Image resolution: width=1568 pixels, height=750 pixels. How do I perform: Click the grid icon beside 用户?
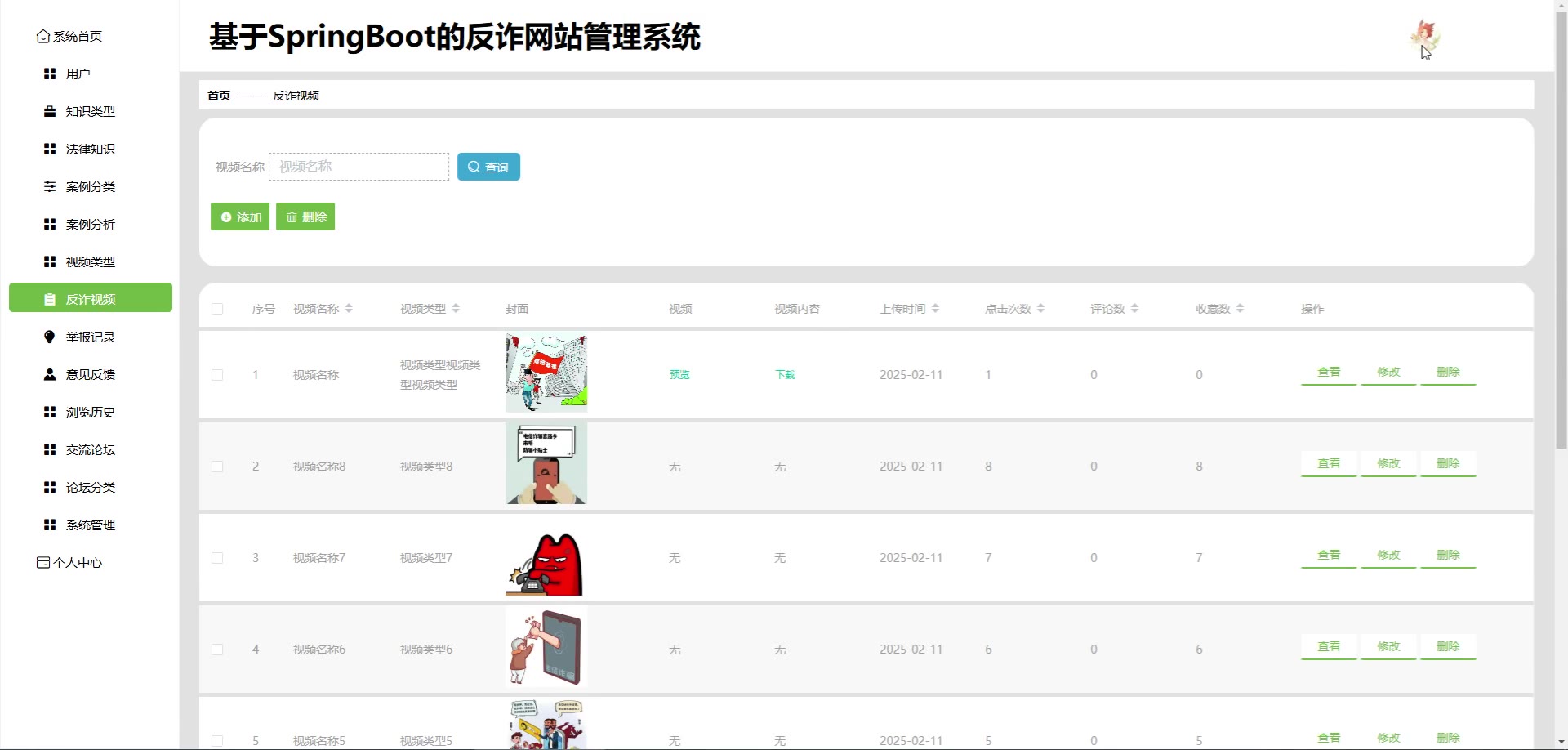[50, 74]
